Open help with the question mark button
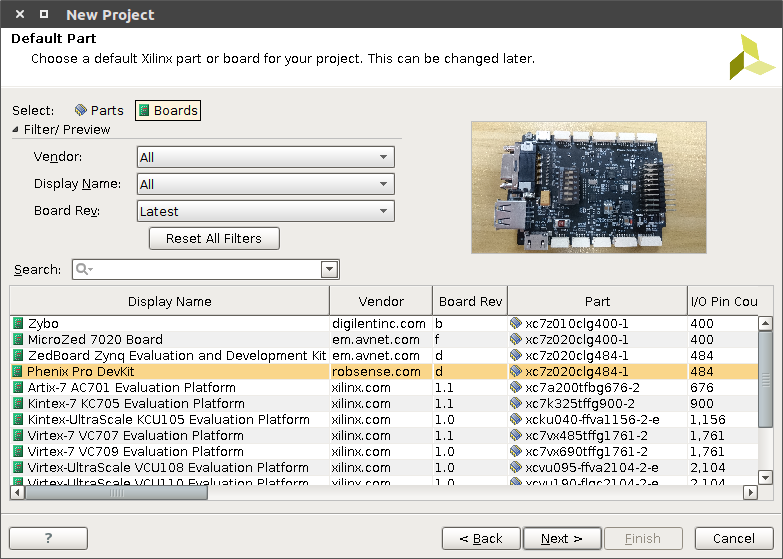783x559 pixels. tap(48, 538)
